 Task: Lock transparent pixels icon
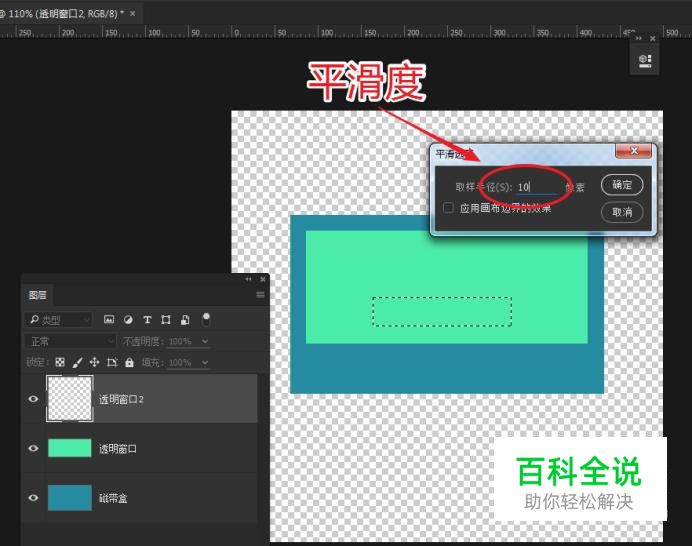point(60,362)
